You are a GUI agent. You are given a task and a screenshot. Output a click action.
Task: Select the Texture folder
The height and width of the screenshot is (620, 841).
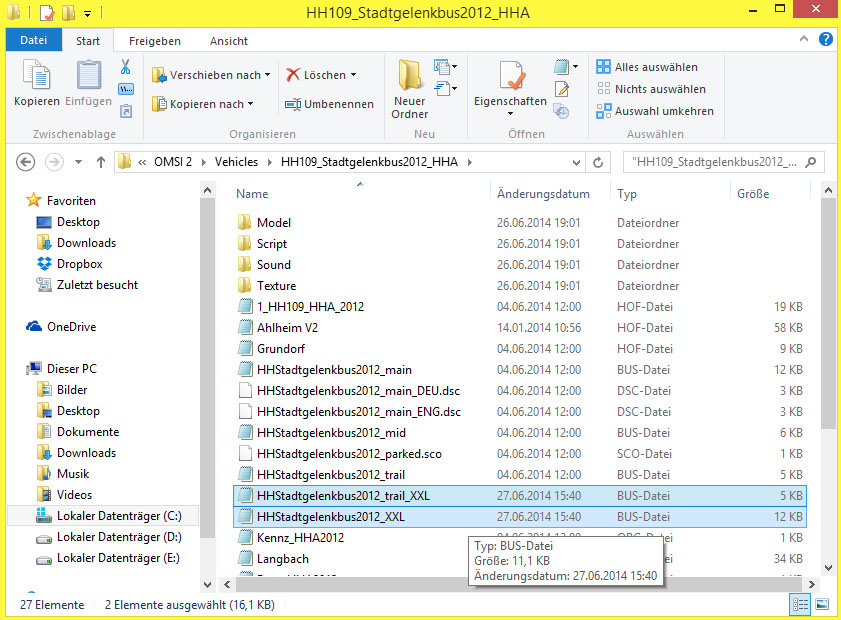pyautogui.click(x=276, y=285)
